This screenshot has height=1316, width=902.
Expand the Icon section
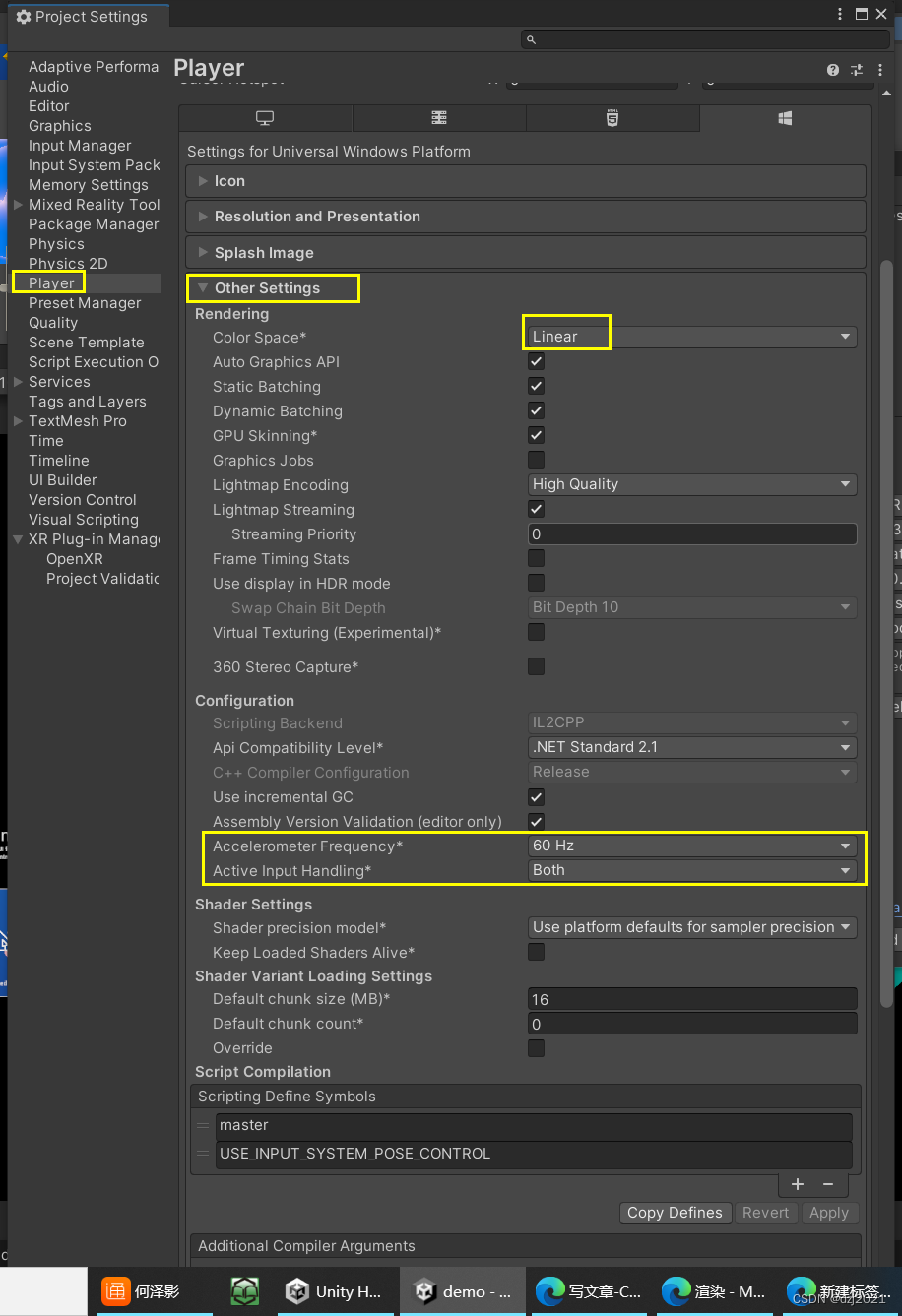tap(526, 181)
